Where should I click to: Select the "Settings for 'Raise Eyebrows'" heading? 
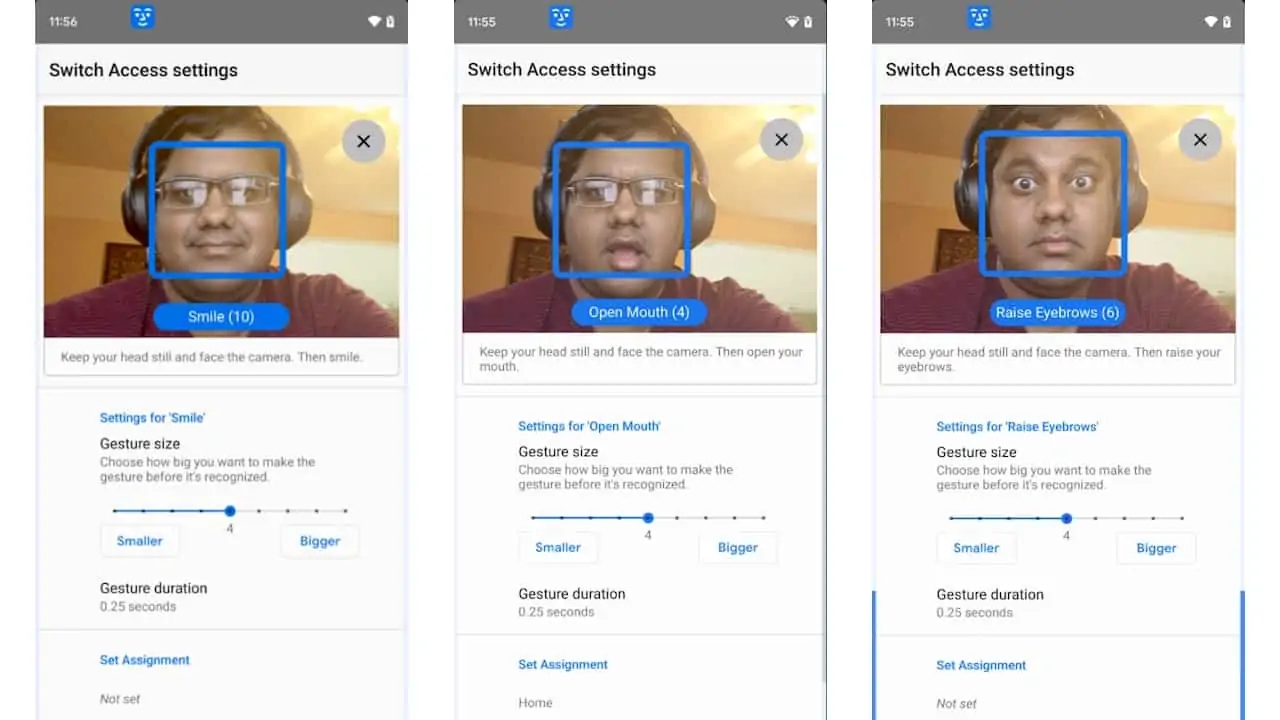1017,427
